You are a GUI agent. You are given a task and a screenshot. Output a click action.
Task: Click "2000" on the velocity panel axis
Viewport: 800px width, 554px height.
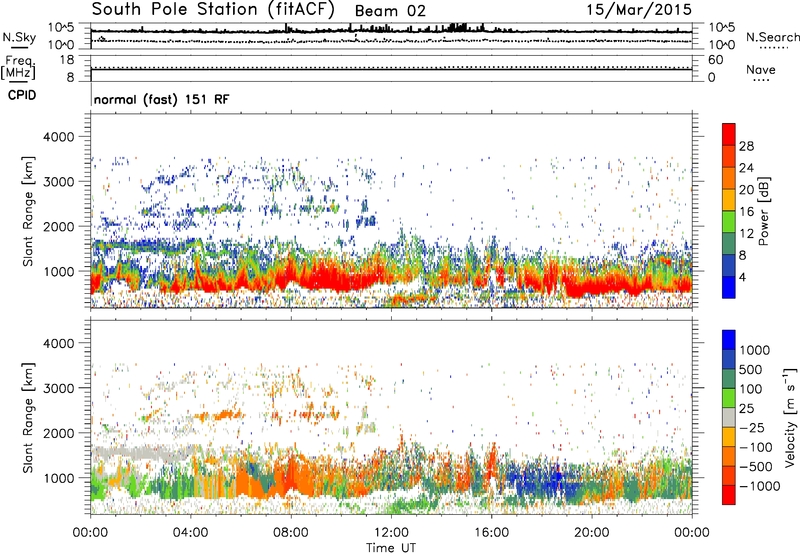(58, 433)
